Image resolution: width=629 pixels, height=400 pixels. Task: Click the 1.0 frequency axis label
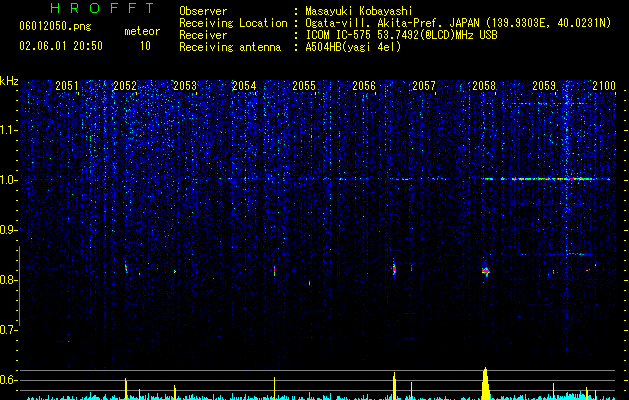(x=8, y=180)
